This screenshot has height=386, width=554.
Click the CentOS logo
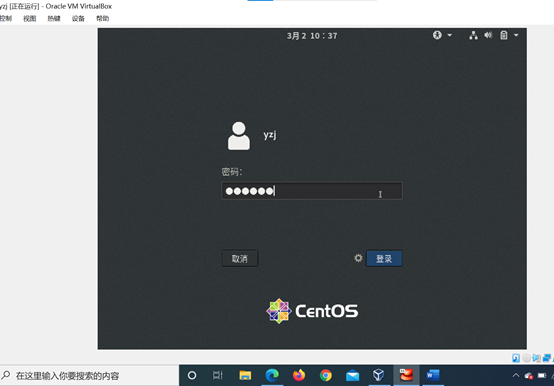(x=312, y=311)
